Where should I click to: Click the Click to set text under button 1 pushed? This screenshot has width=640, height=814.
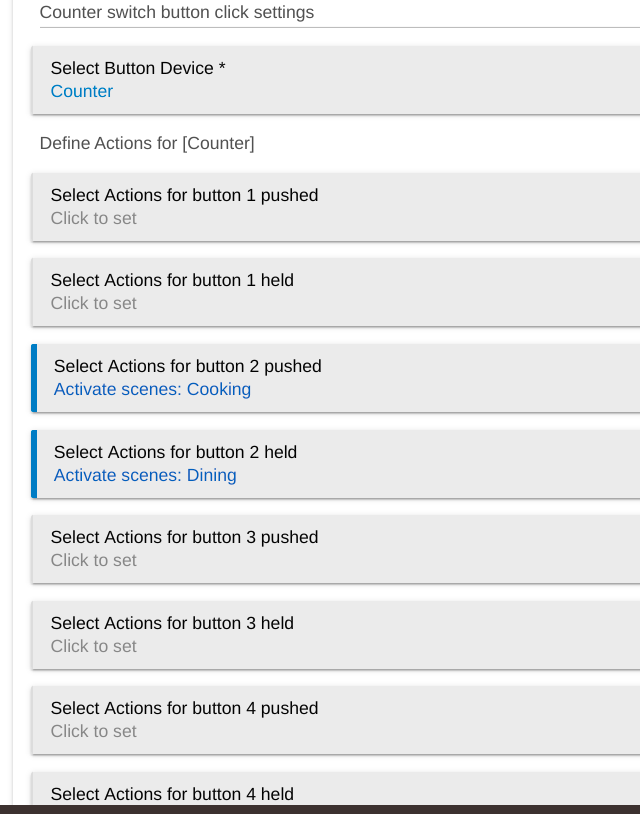(x=93, y=218)
